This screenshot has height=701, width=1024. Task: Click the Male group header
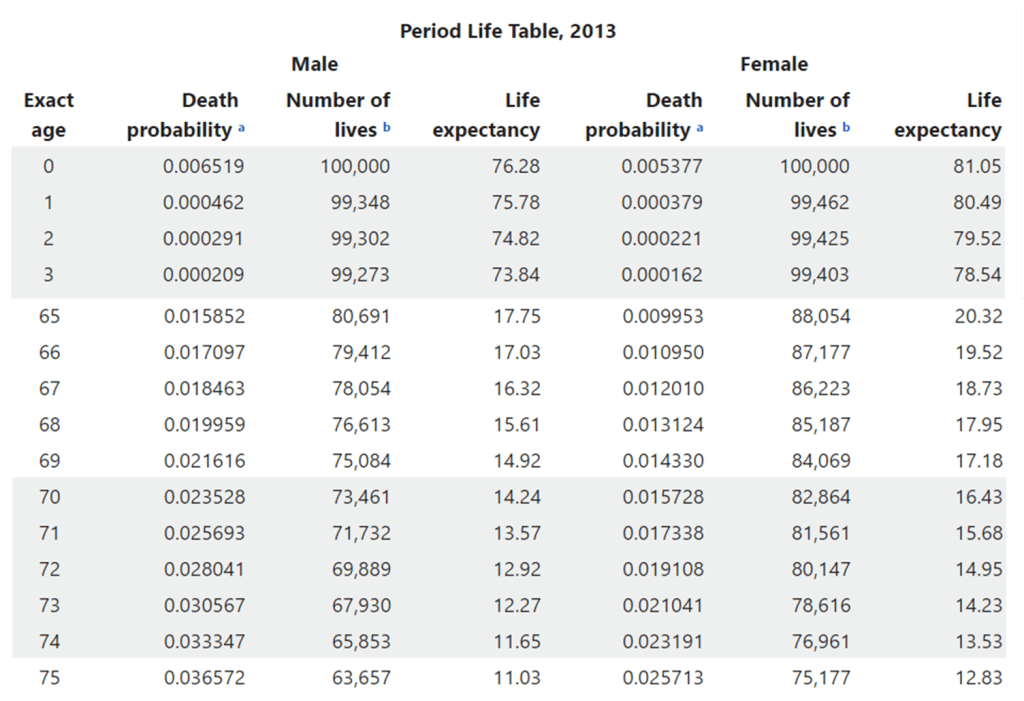point(315,64)
